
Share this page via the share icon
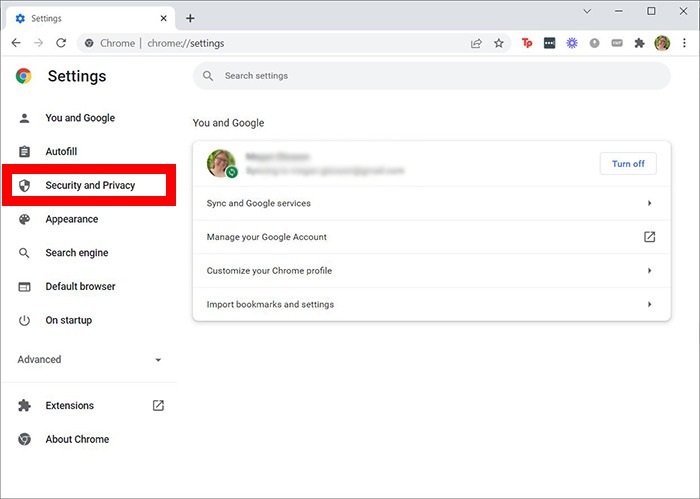(x=476, y=43)
